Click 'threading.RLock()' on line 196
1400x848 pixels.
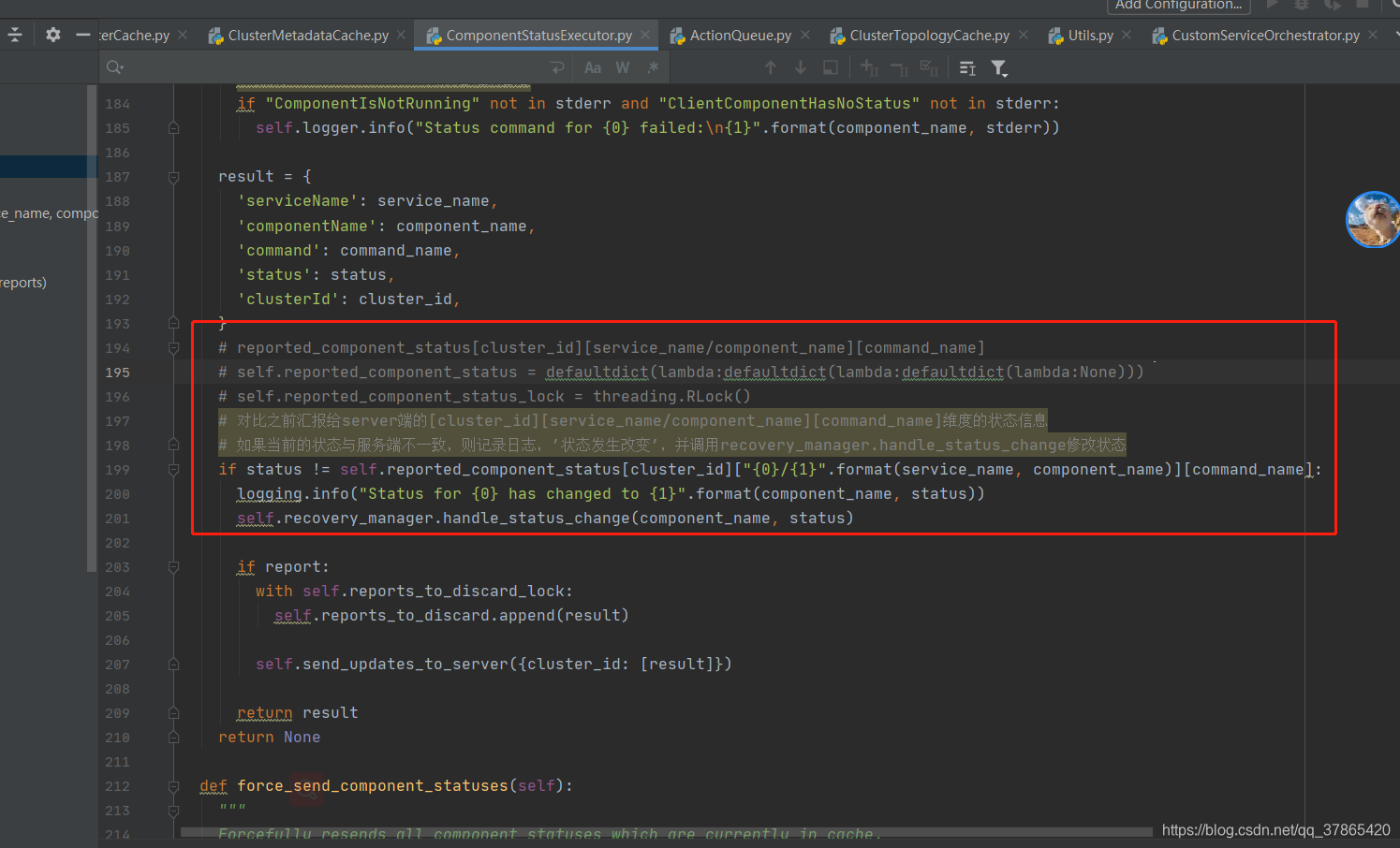[671, 397]
